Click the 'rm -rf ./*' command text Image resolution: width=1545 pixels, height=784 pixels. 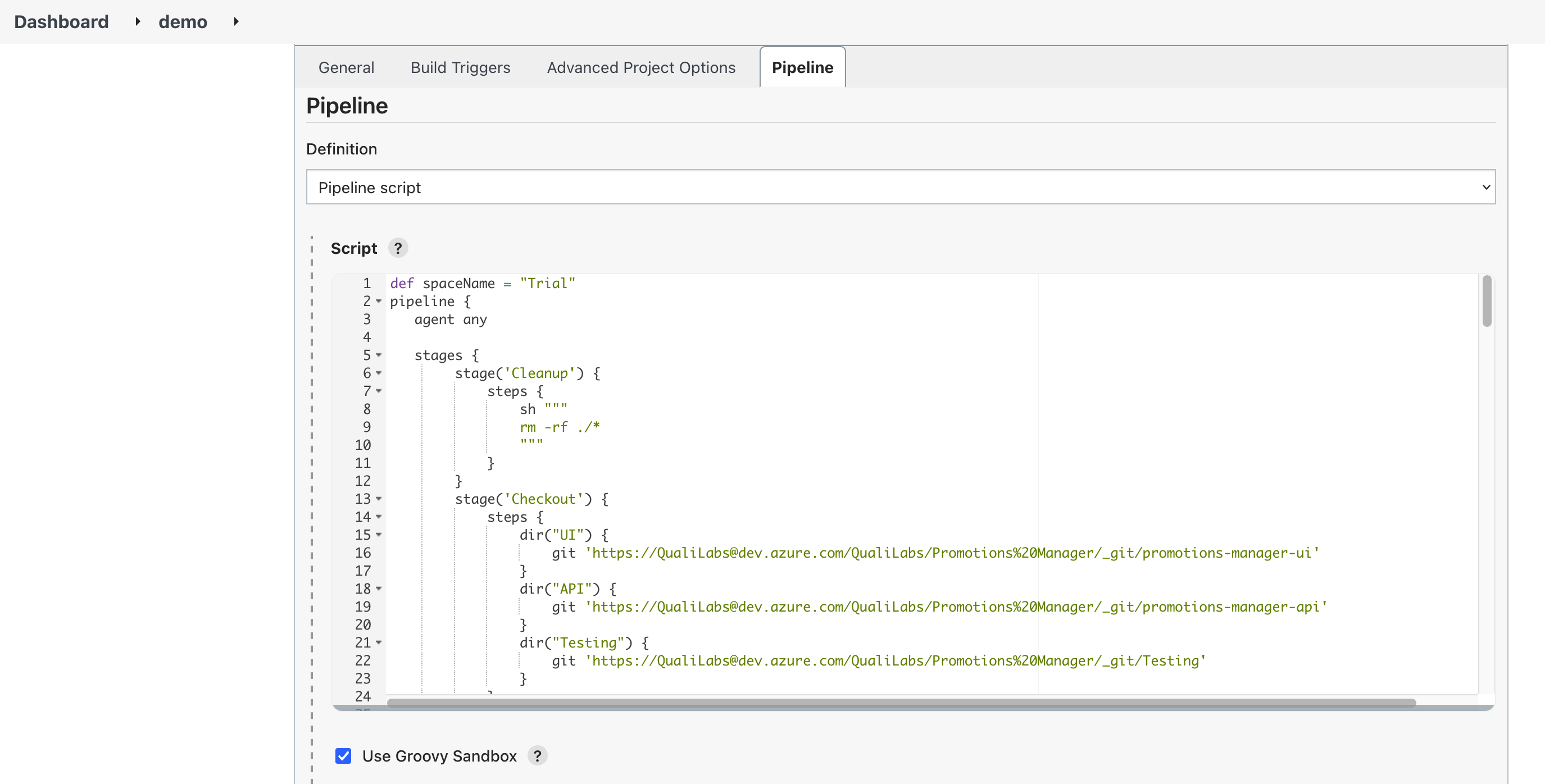point(560,427)
